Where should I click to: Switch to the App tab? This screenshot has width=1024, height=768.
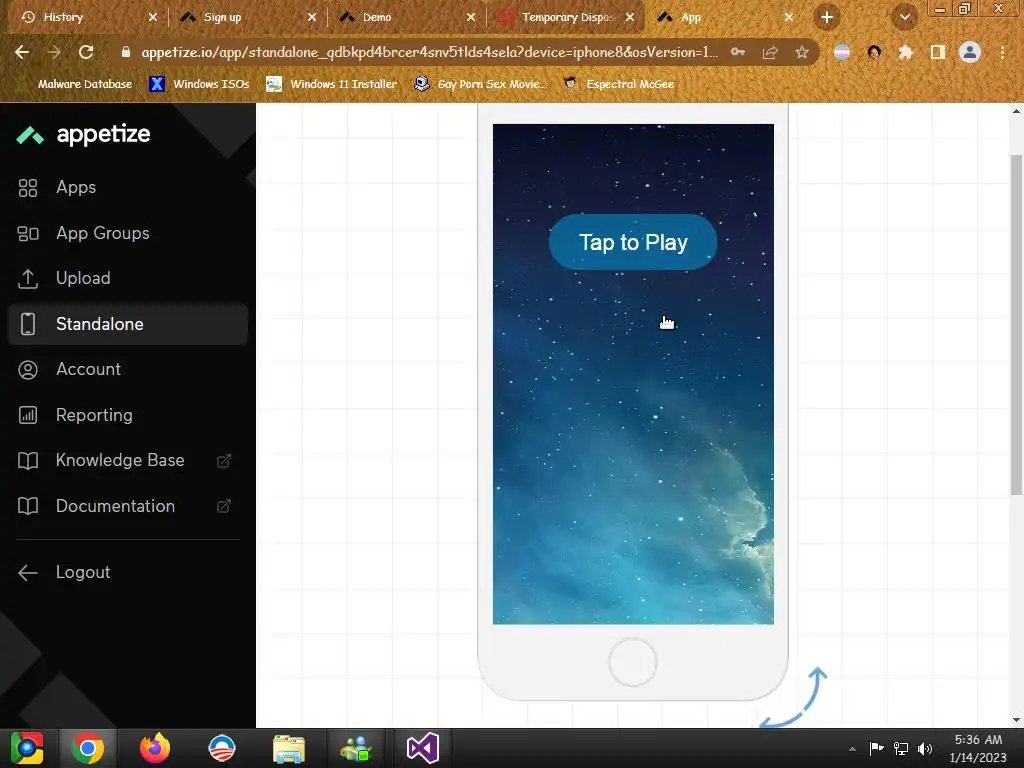click(726, 18)
